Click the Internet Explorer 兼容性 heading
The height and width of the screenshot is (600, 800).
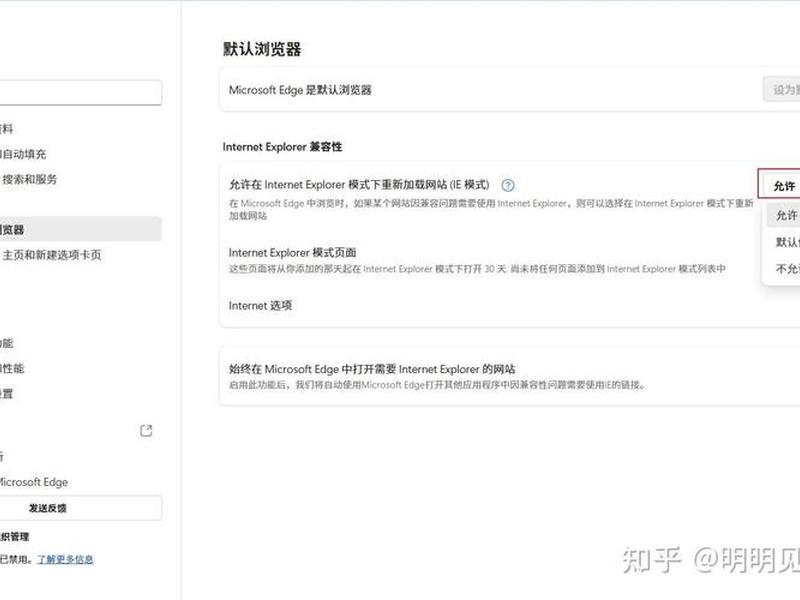point(282,147)
